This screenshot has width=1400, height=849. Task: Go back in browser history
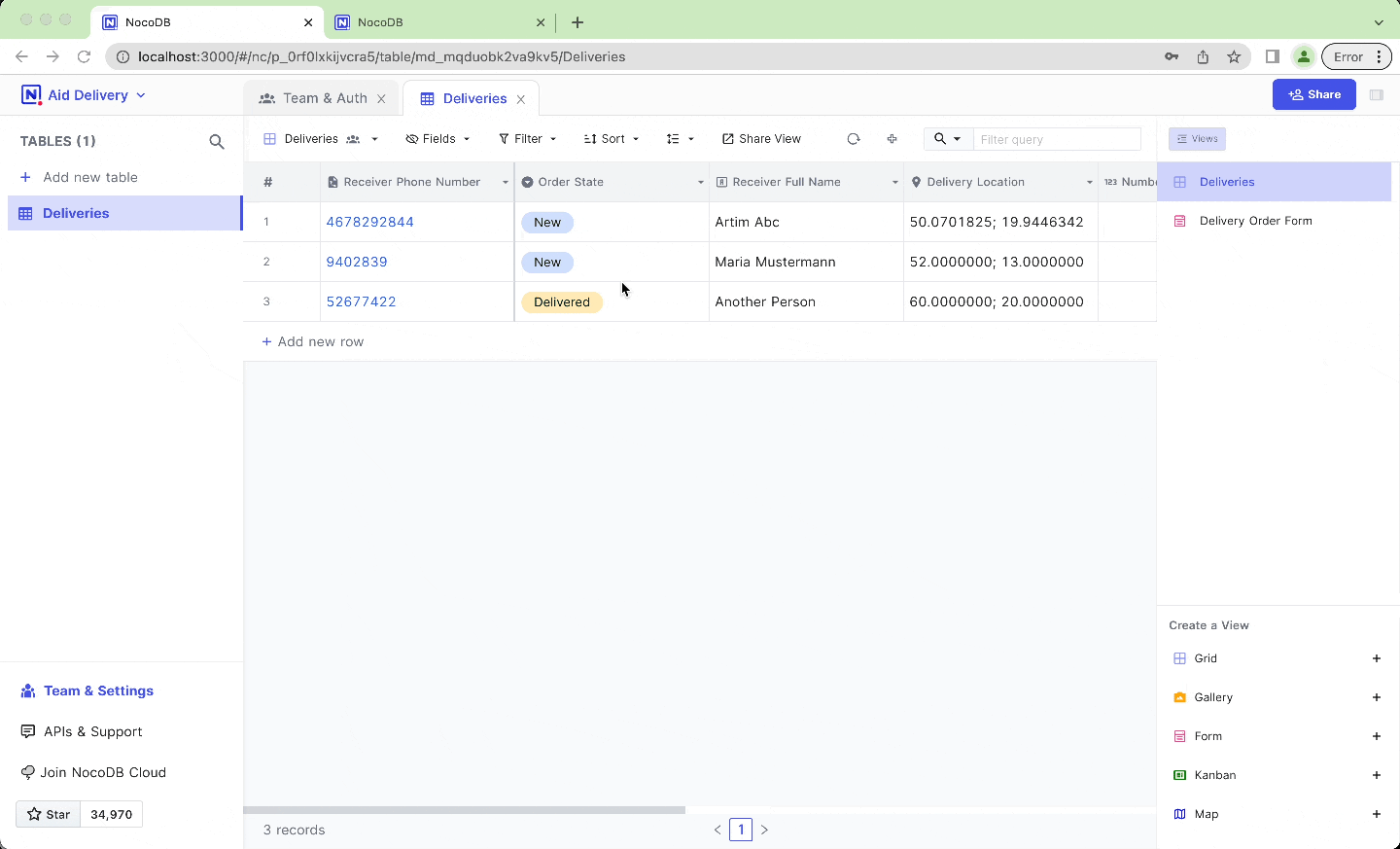(x=21, y=56)
